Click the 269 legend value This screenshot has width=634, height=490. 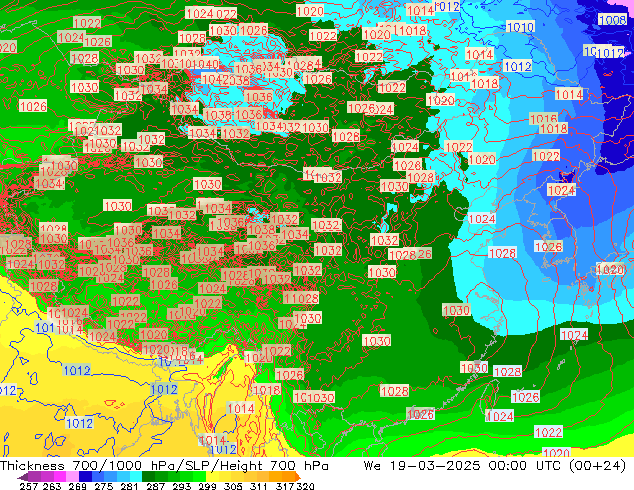78,486
